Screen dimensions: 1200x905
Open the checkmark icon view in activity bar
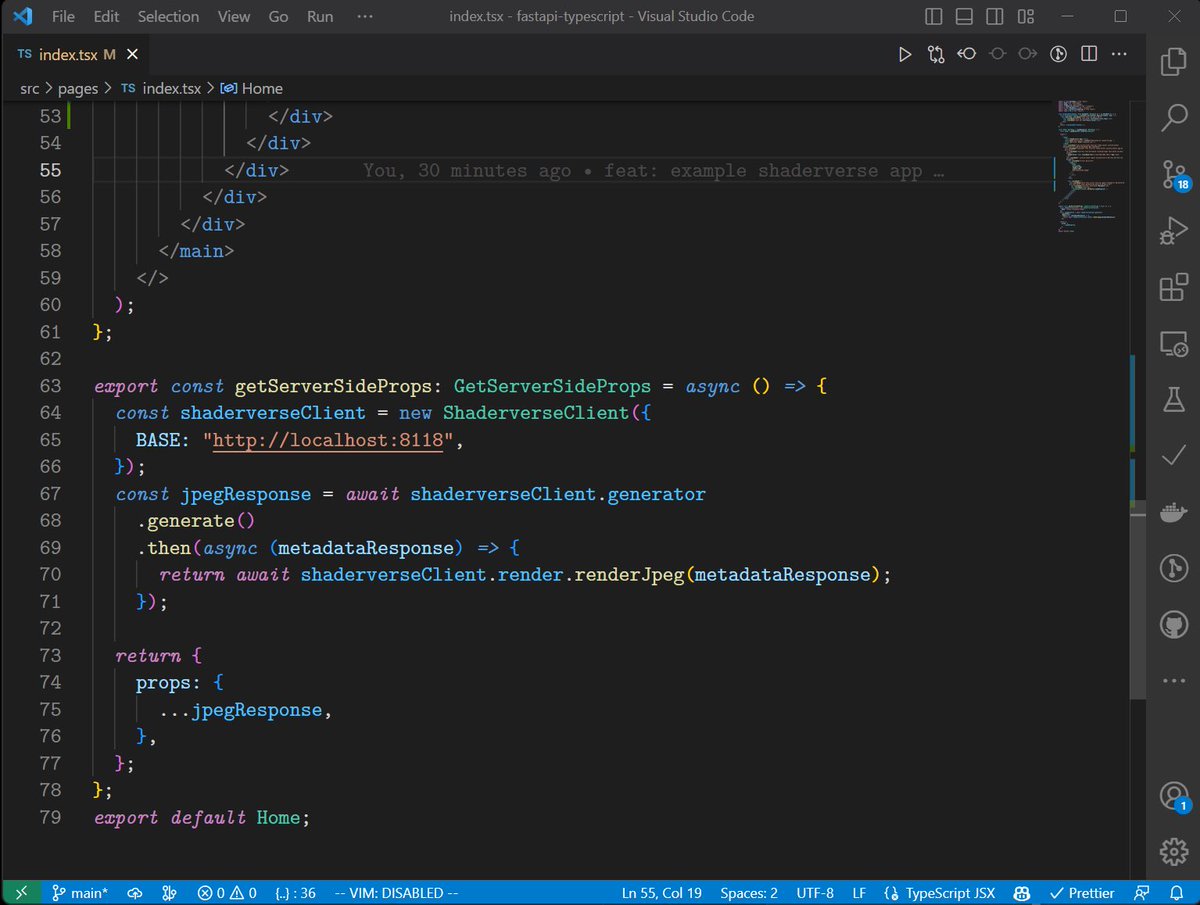pyautogui.click(x=1173, y=456)
